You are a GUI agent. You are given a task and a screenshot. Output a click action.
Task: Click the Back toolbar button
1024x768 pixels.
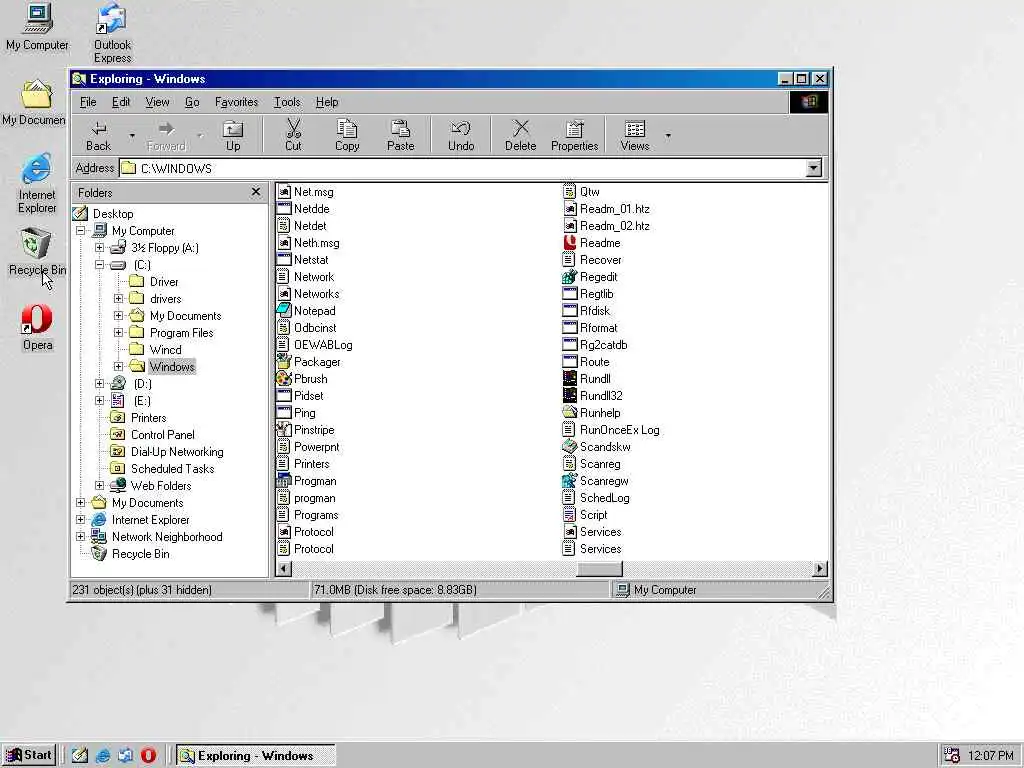[x=99, y=135]
